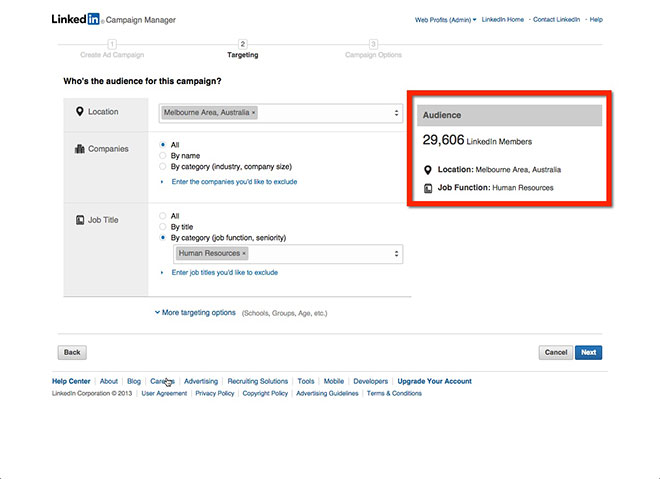Open the Web Profits (Admin) account menu
The image size is (660, 479).
pyautogui.click(x=445, y=20)
